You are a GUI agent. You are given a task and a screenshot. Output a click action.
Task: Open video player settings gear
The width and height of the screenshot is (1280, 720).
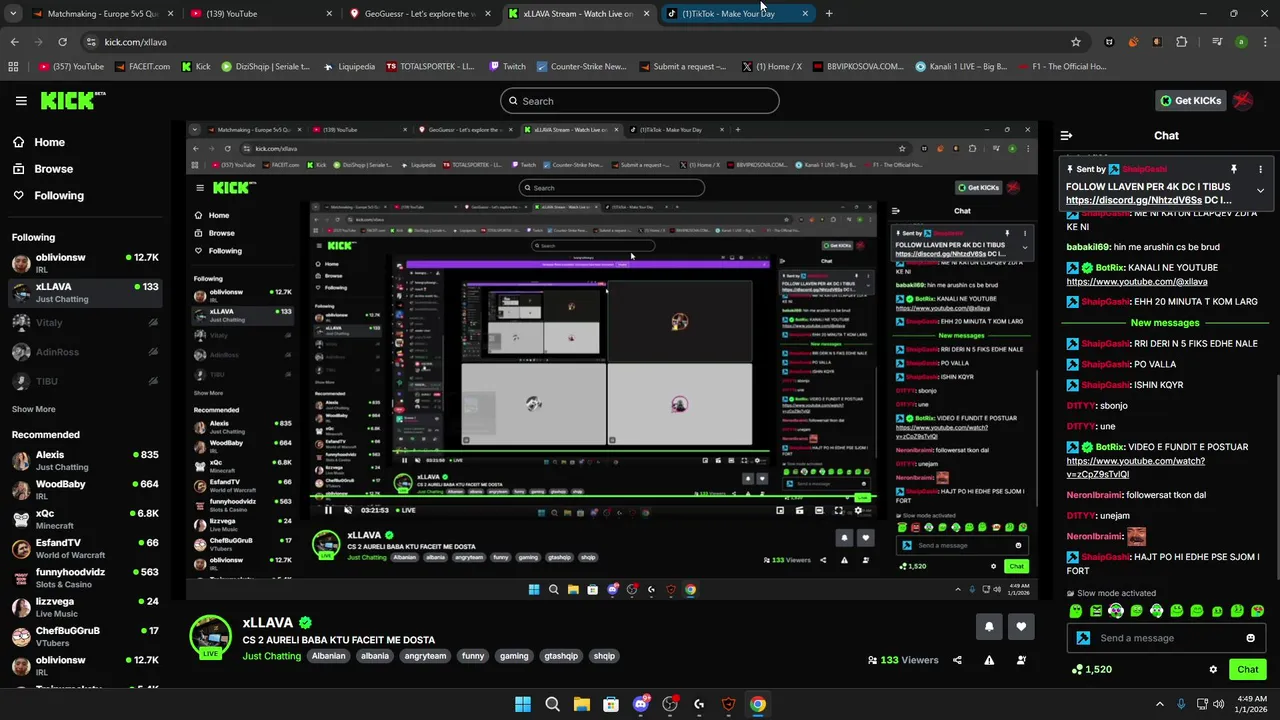pyautogui.click(x=857, y=510)
